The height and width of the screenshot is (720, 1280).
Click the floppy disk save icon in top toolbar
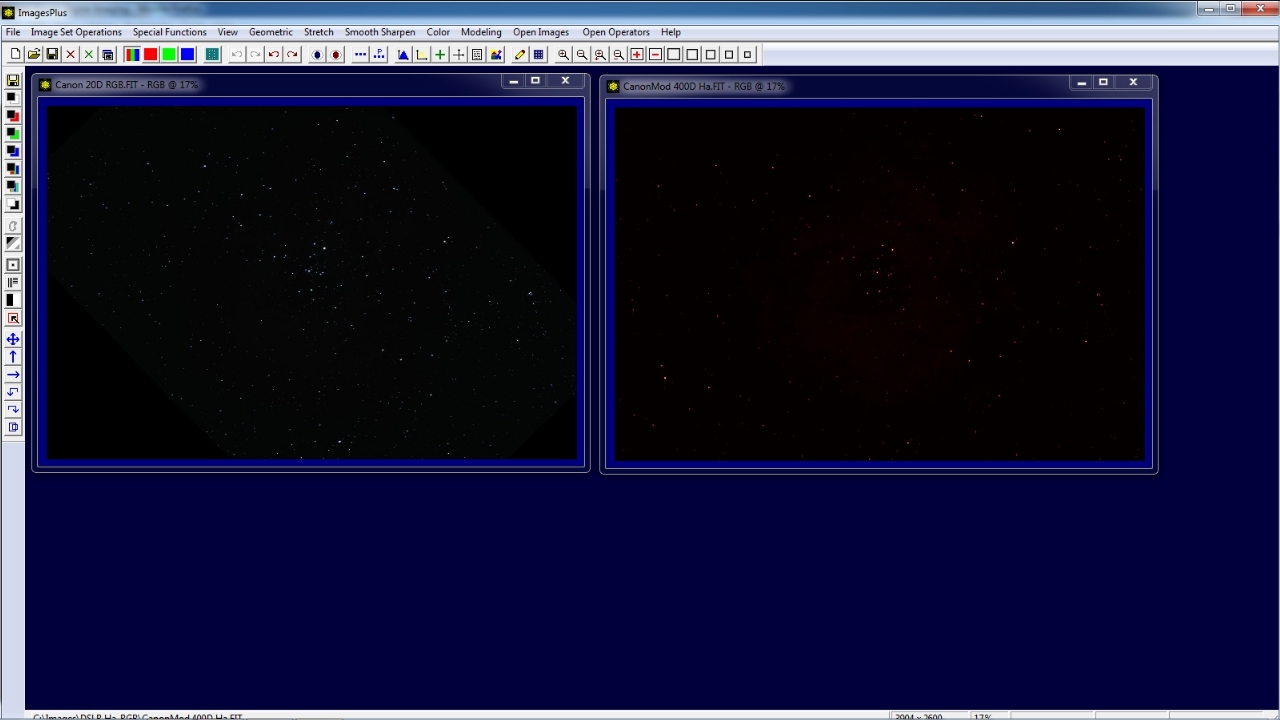click(x=52, y=54)
